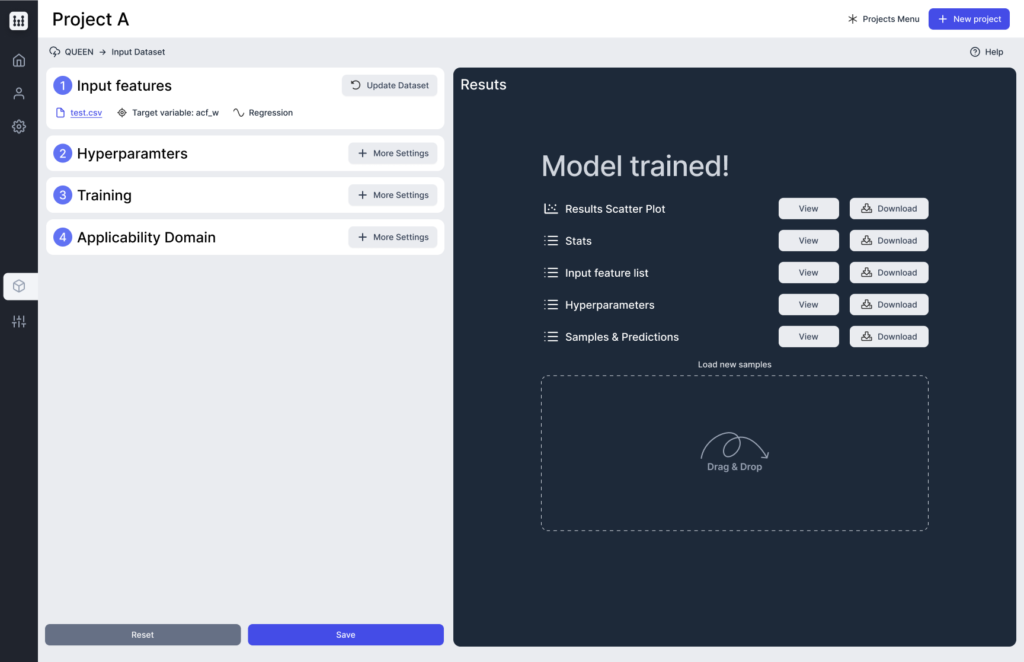Open the test.csv file link
Image resolution: width=1024 pixels, height=662 pixels.
tap(86, 113)
